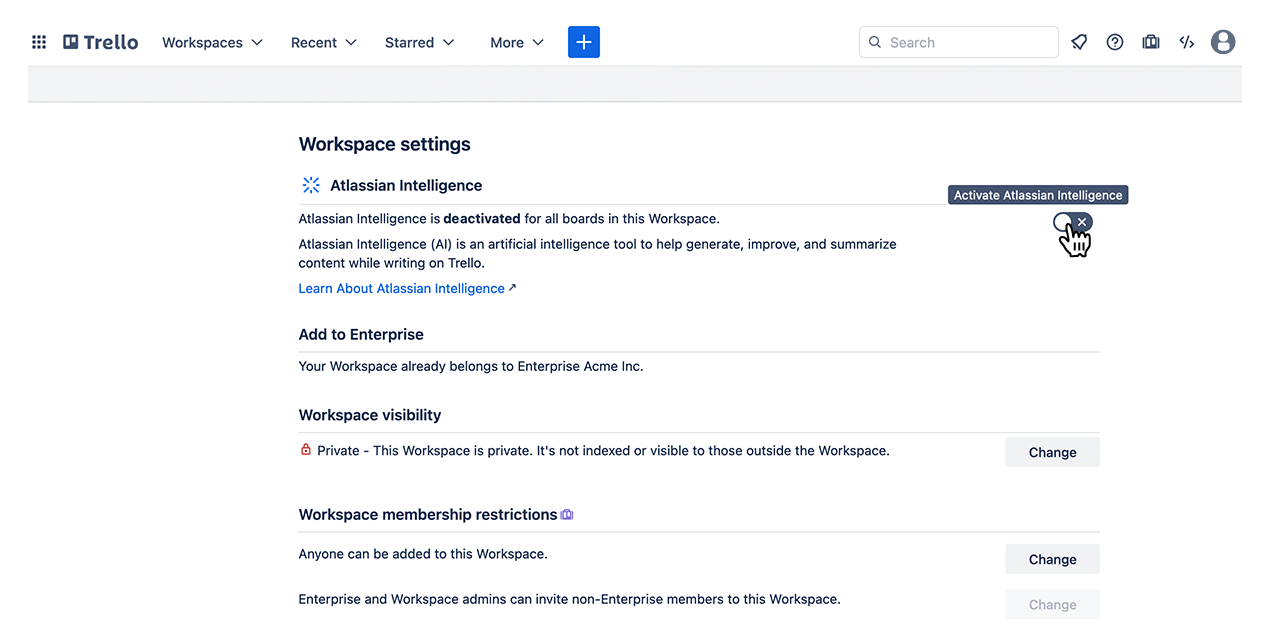
Task: Click text 'Your Workspace already belongs to Enterprise'
Action: click(x=439, y=366)
